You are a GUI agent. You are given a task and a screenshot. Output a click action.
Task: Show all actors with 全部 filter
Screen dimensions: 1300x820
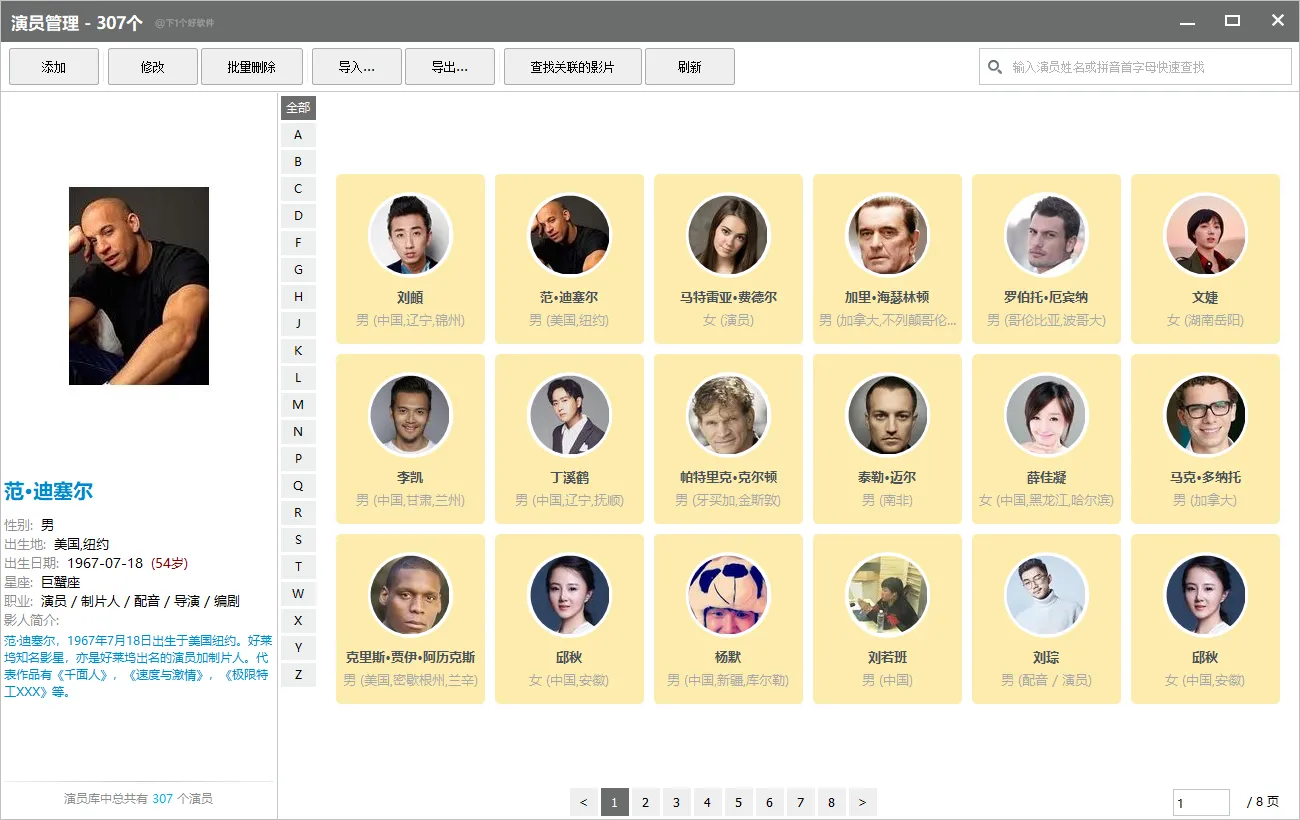coord(298,108)
